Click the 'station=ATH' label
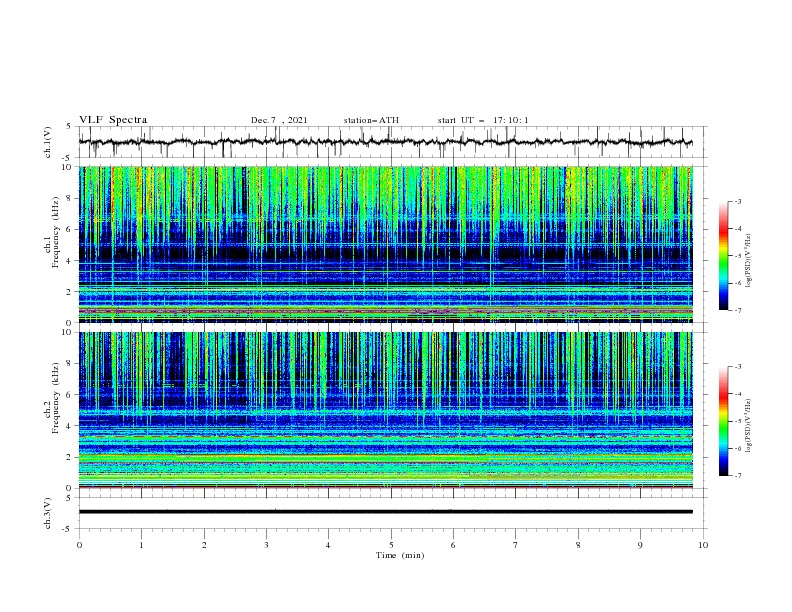 371,120
